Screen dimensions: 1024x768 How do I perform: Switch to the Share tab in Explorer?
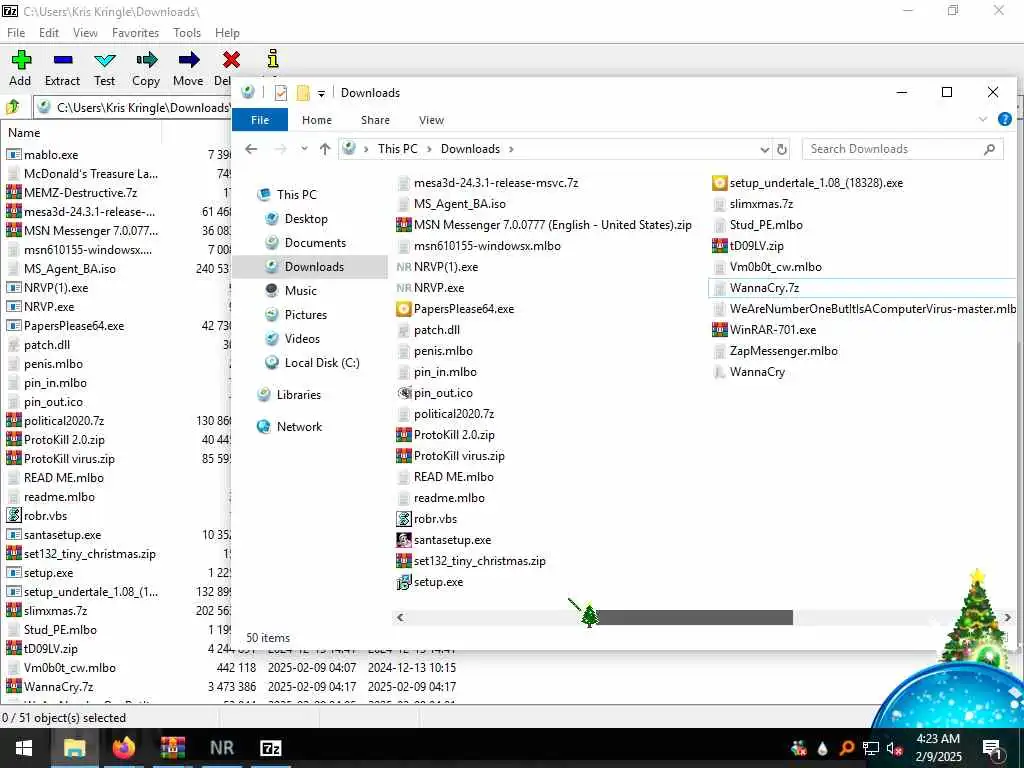(376, 120)
